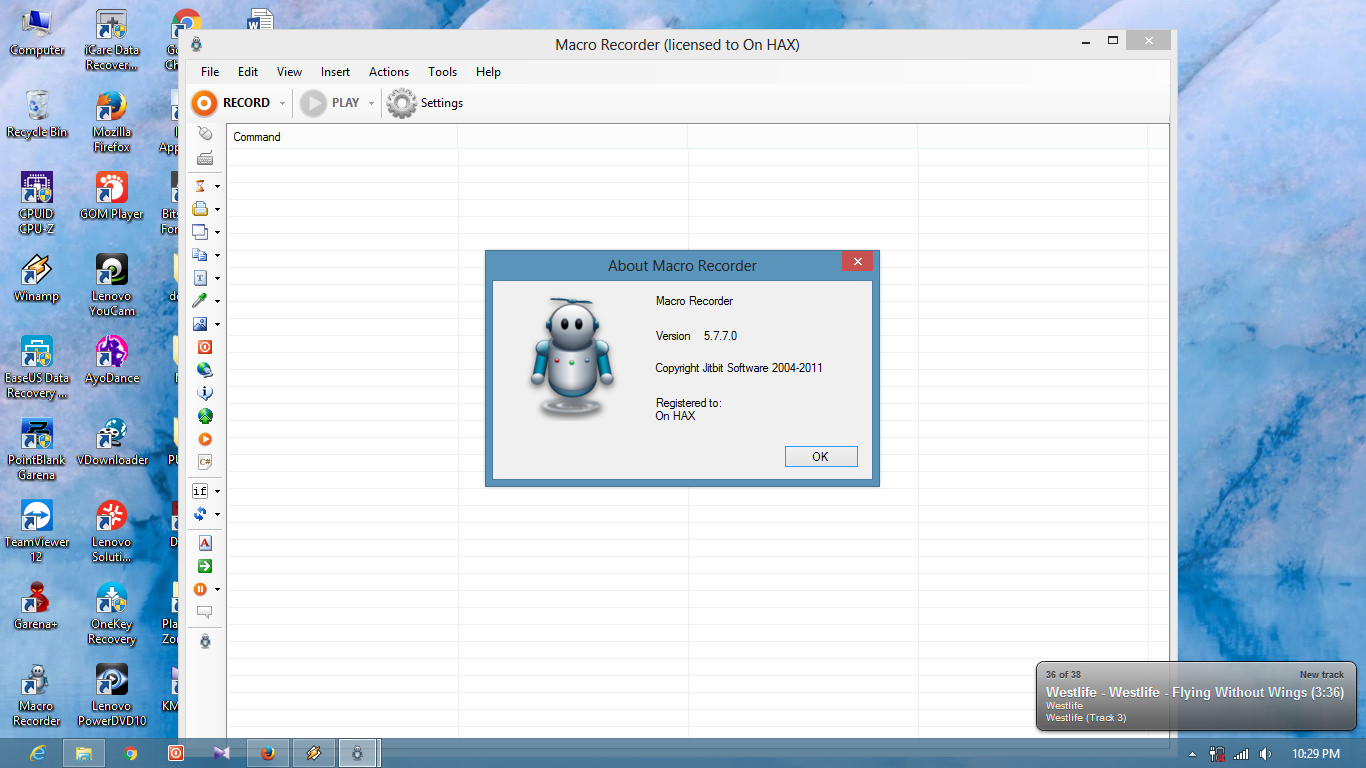
Task: Insert an IF statement command
Action: pyautogui.click(x=201, y=490)
